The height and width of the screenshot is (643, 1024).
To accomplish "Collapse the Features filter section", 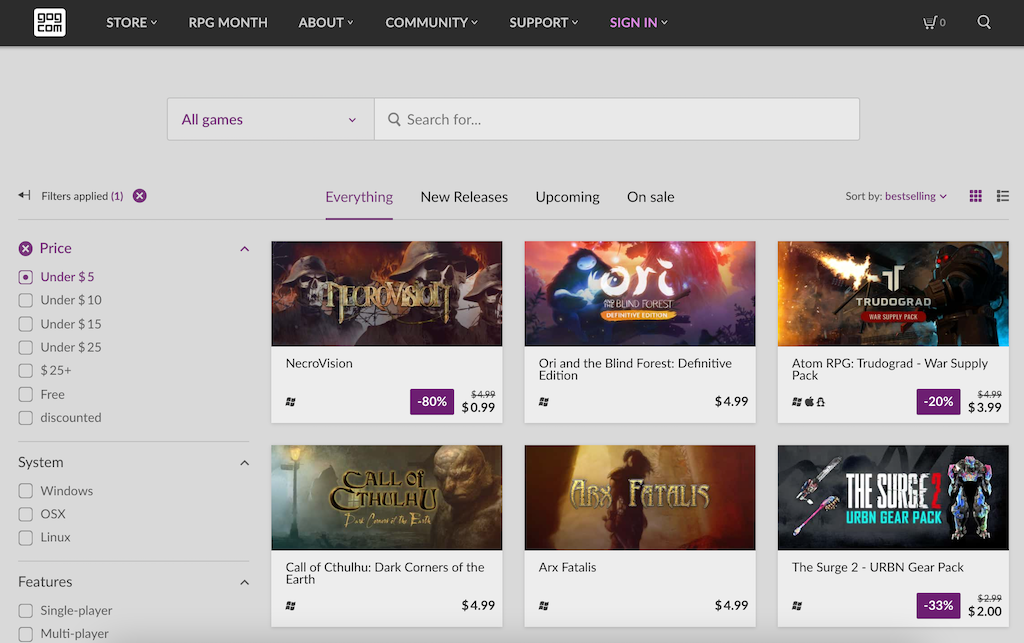I will 243,581.
